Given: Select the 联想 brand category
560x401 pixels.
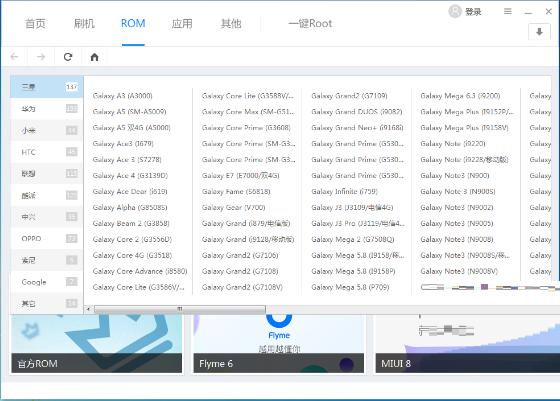Looking at the screenshot, I should point(47,174).
